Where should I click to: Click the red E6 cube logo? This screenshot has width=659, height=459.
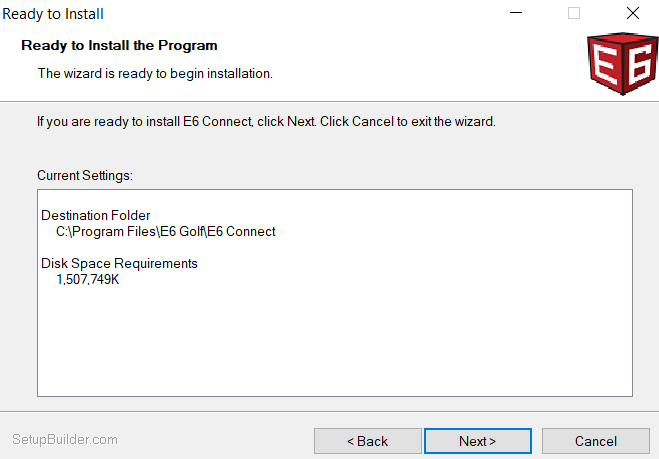click(619, 64)
